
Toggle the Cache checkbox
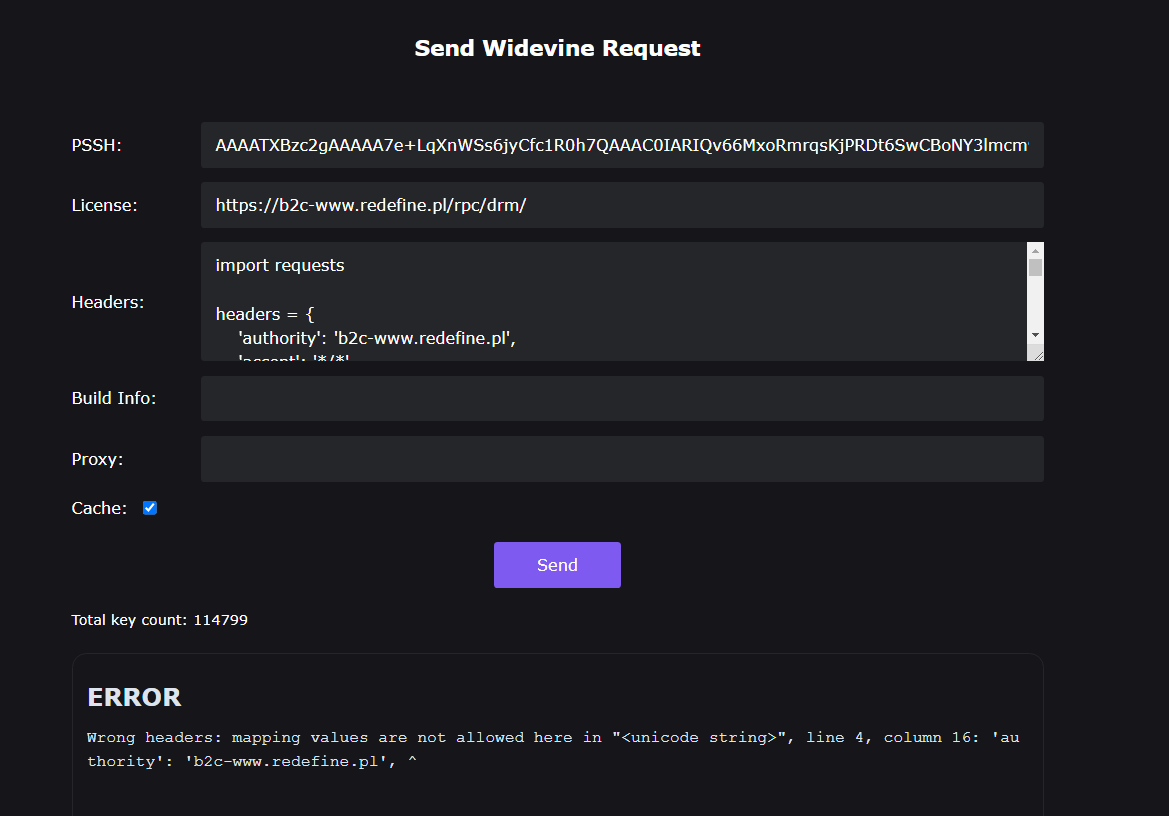pos(150,508)
